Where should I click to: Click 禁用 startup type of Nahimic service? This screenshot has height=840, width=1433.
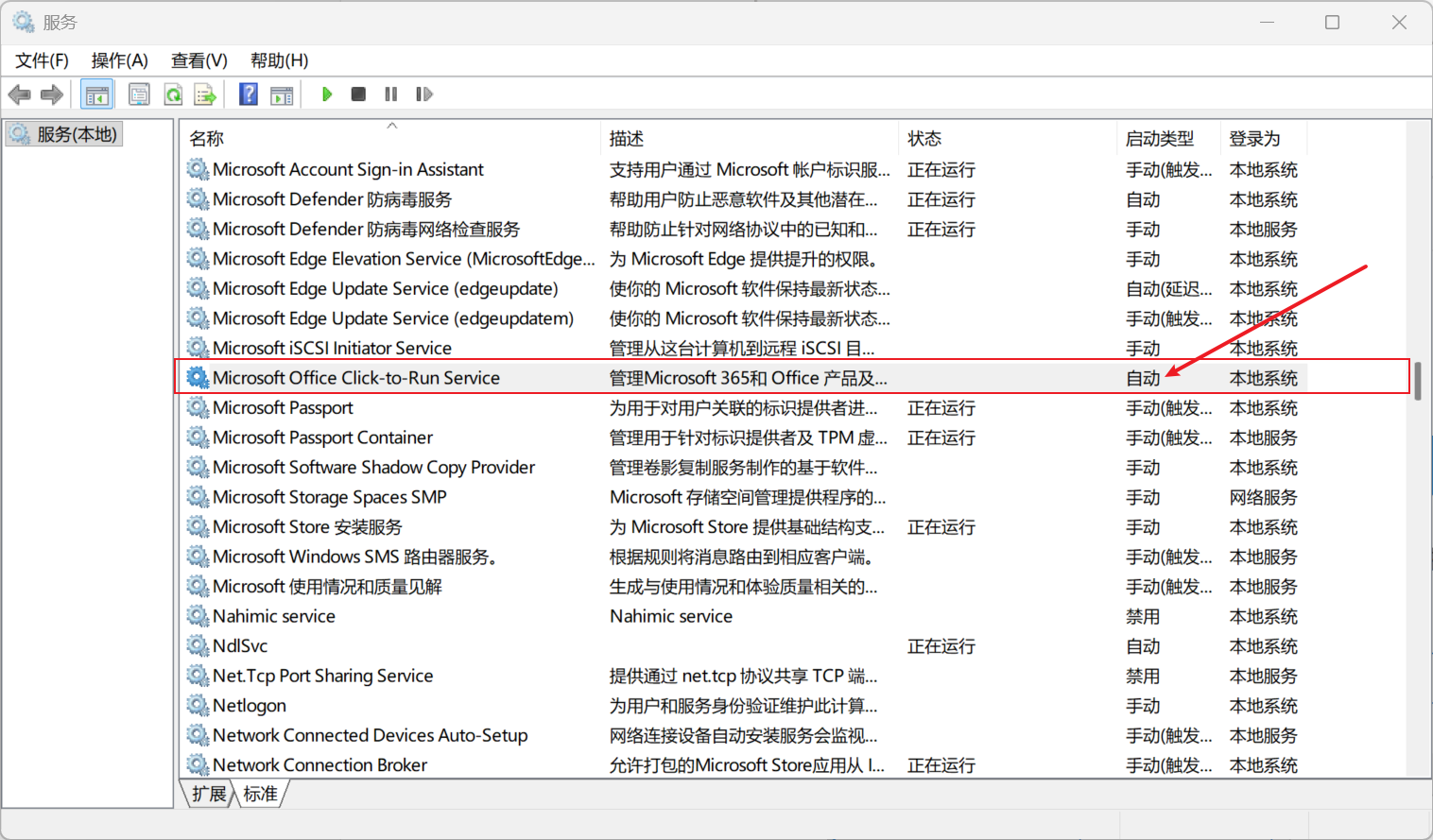pos(1143,616)
